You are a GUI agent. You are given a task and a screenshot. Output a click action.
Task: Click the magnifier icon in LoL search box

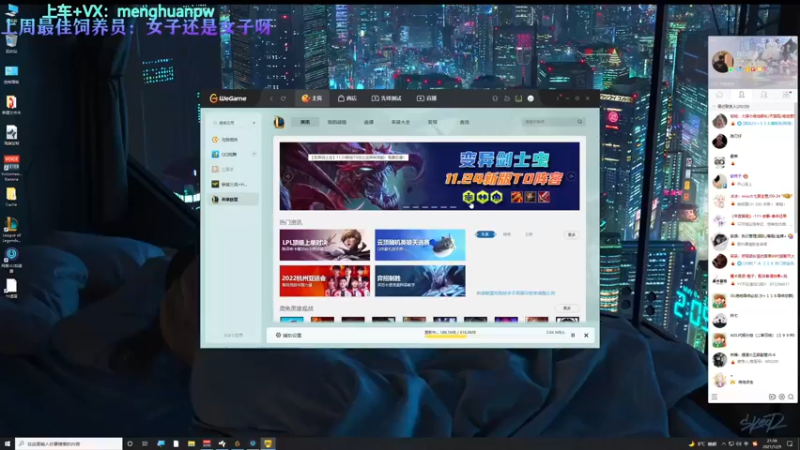[x=580, y=122]
